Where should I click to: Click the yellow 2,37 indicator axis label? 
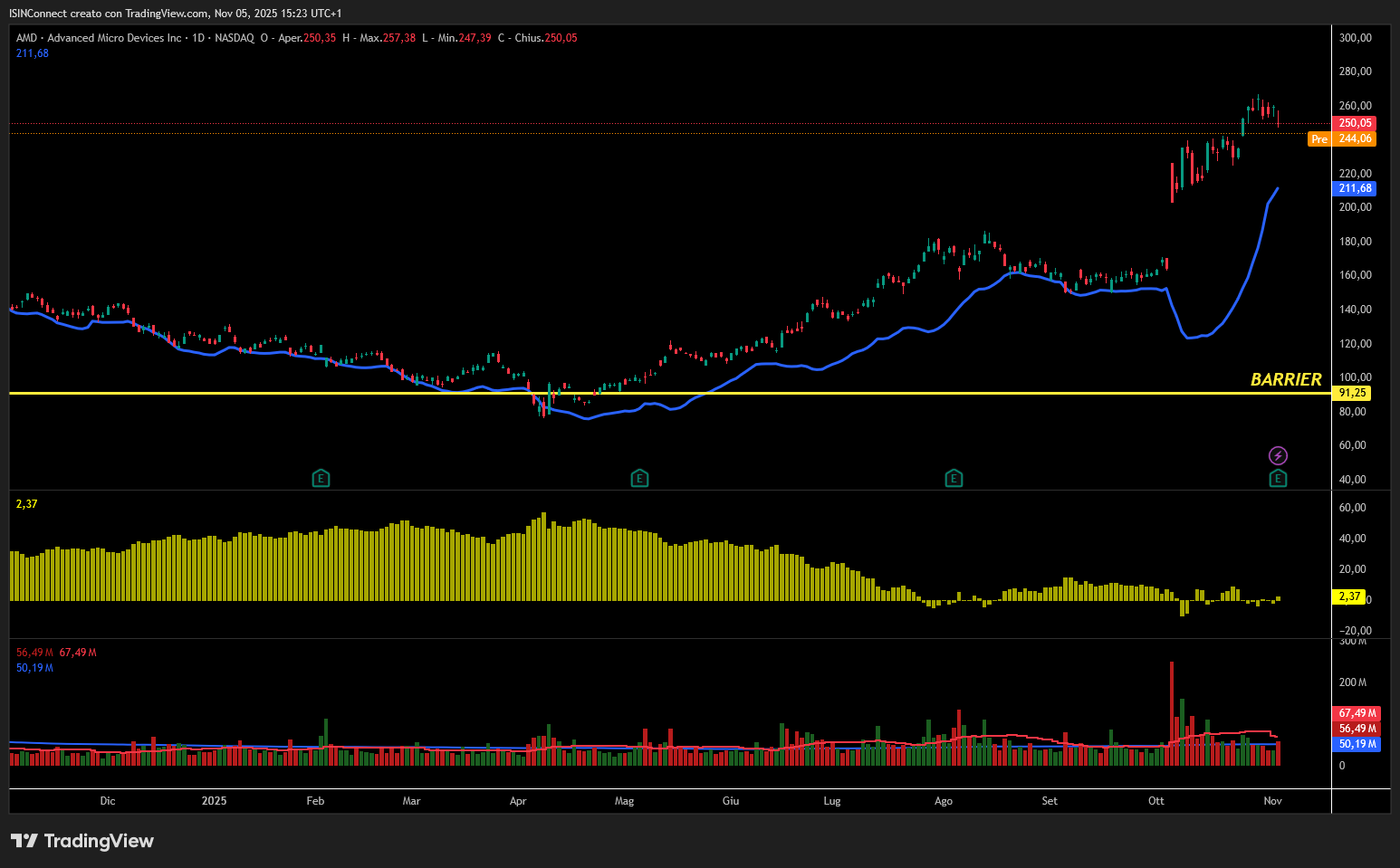(1349, 596)
